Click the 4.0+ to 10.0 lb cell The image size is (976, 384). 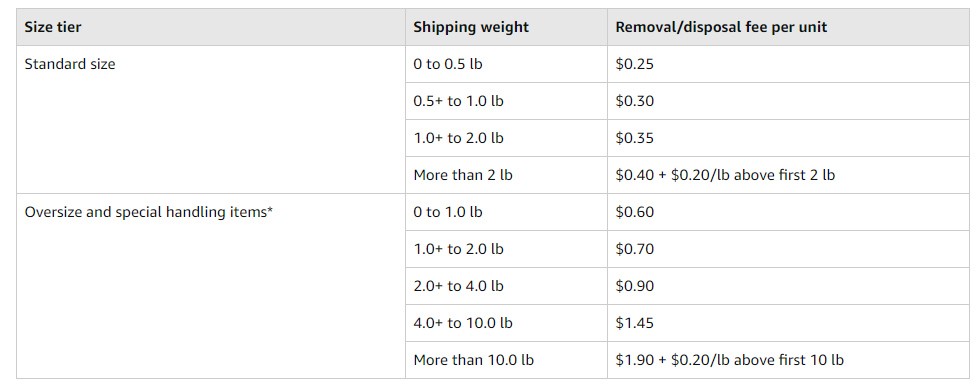(x=506, y=323)
